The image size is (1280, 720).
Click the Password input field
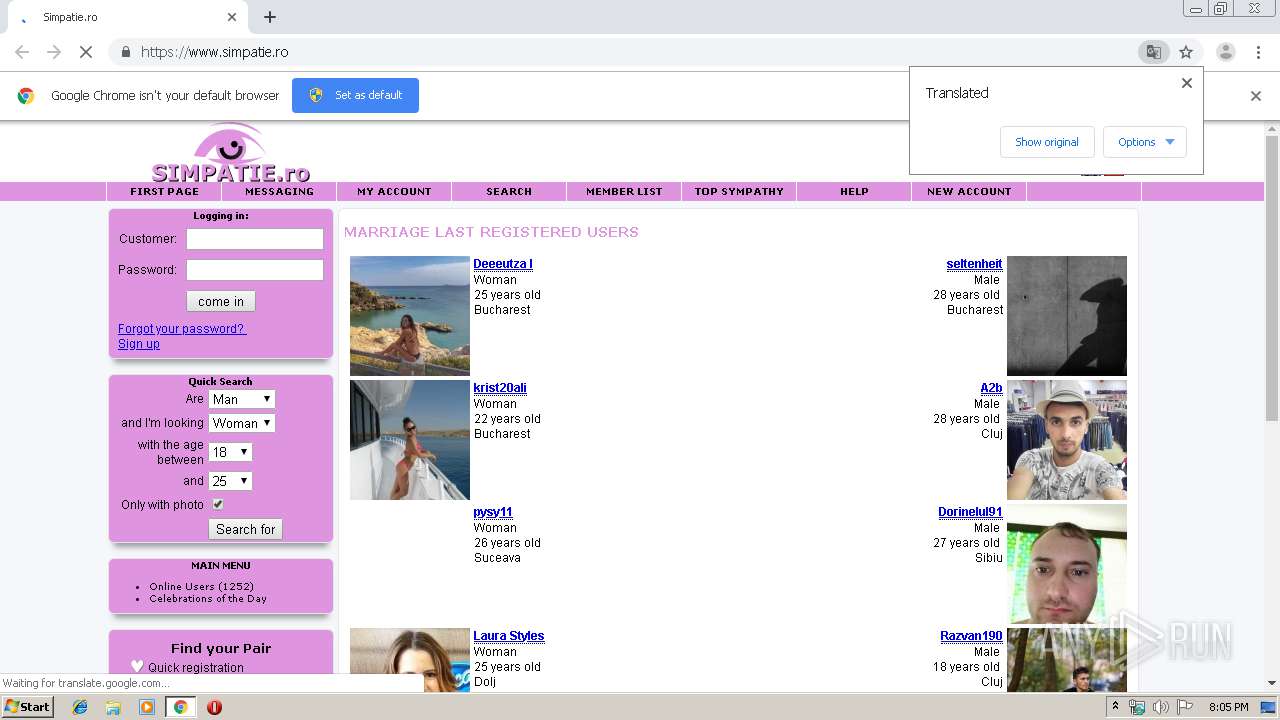(x=255, y=270)
